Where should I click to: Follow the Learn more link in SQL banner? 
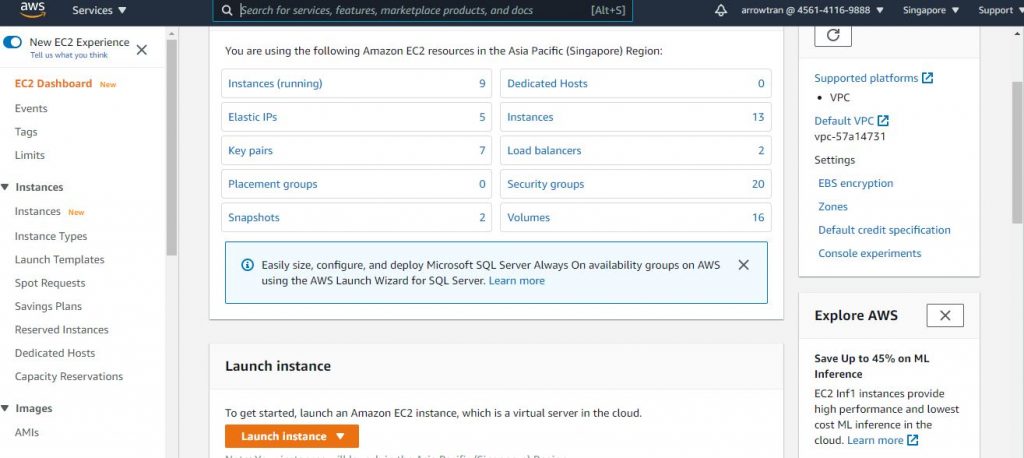click(x=517, y=281)
